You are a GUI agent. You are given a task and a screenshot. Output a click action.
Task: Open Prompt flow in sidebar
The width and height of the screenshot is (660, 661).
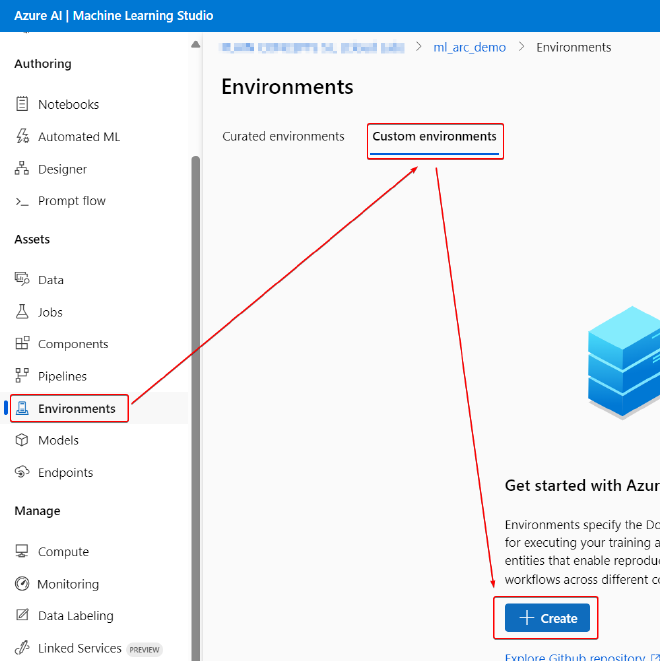[72, 201]
